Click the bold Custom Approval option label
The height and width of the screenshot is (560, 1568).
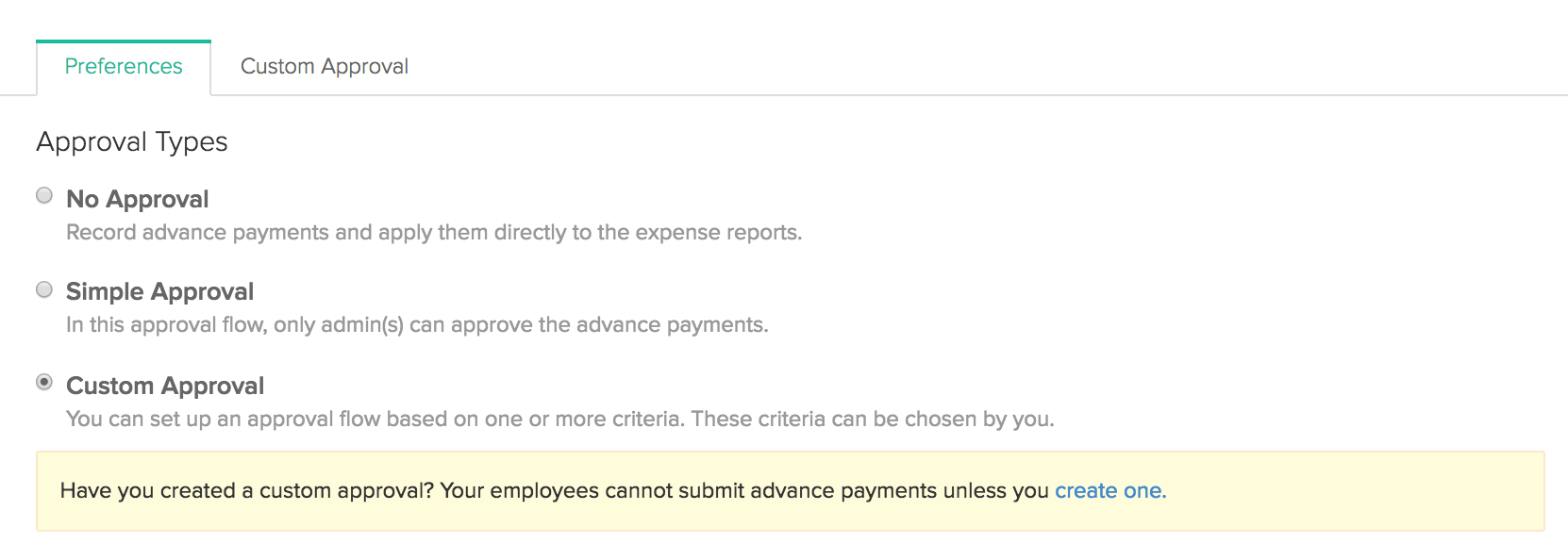coord(165,386)
